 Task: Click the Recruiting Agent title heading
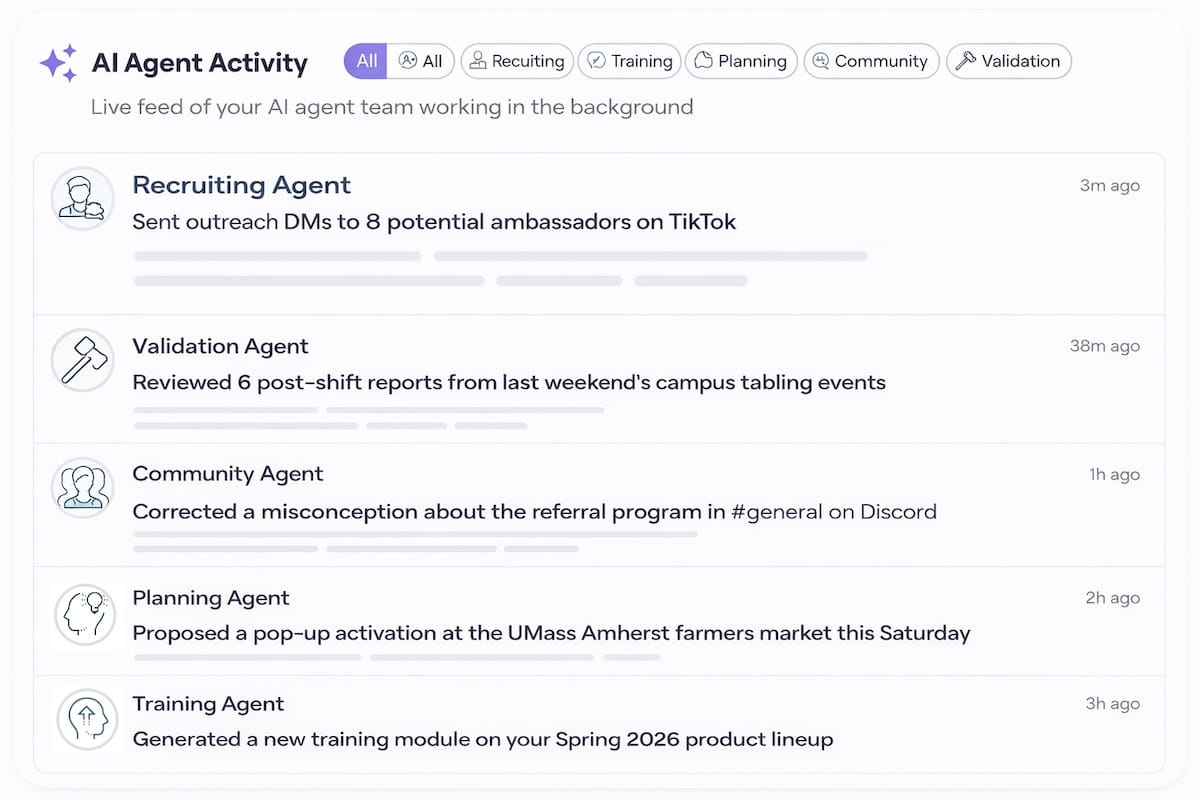click(x=241, y=185)
